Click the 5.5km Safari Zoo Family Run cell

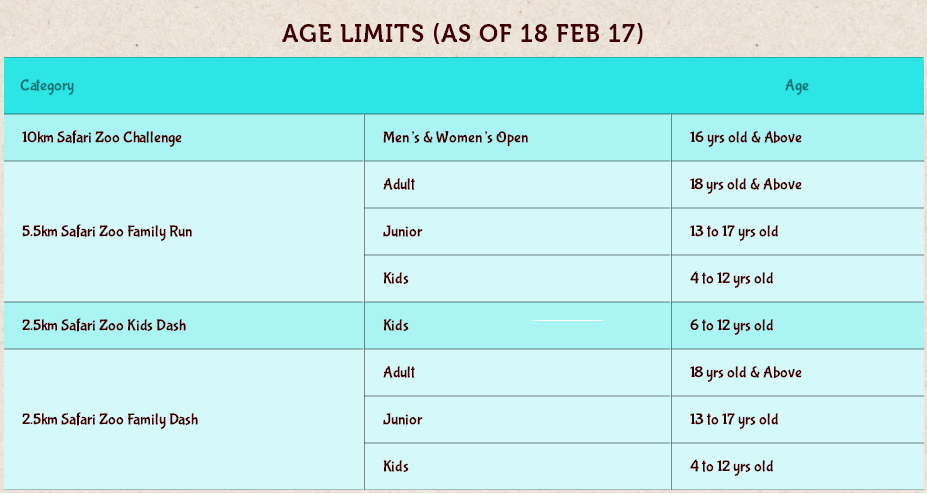(184, 231)
